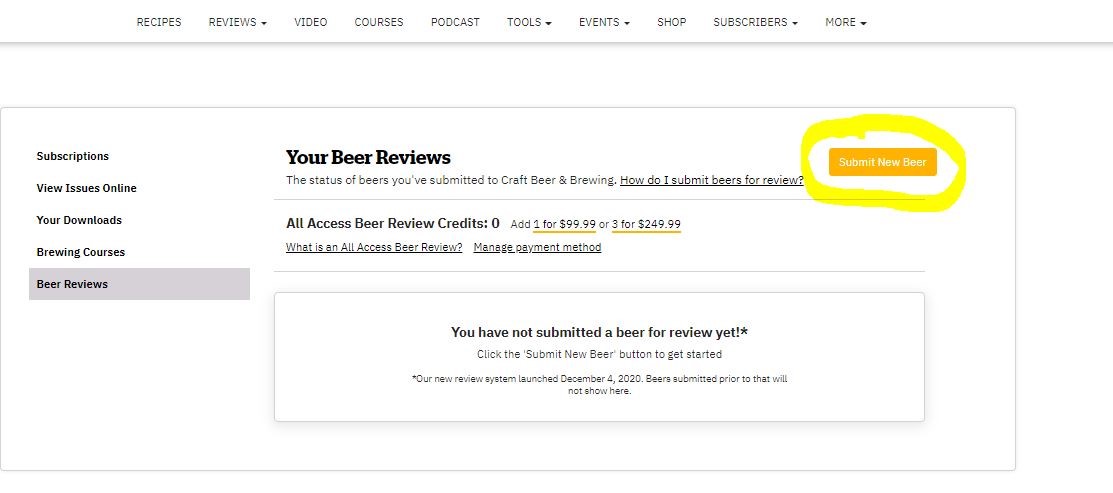Viewport: 1113px width, 493px height.
Task: Add 3 review credits for $249.99
Action: pyautogui.click(x=646, y=224)
